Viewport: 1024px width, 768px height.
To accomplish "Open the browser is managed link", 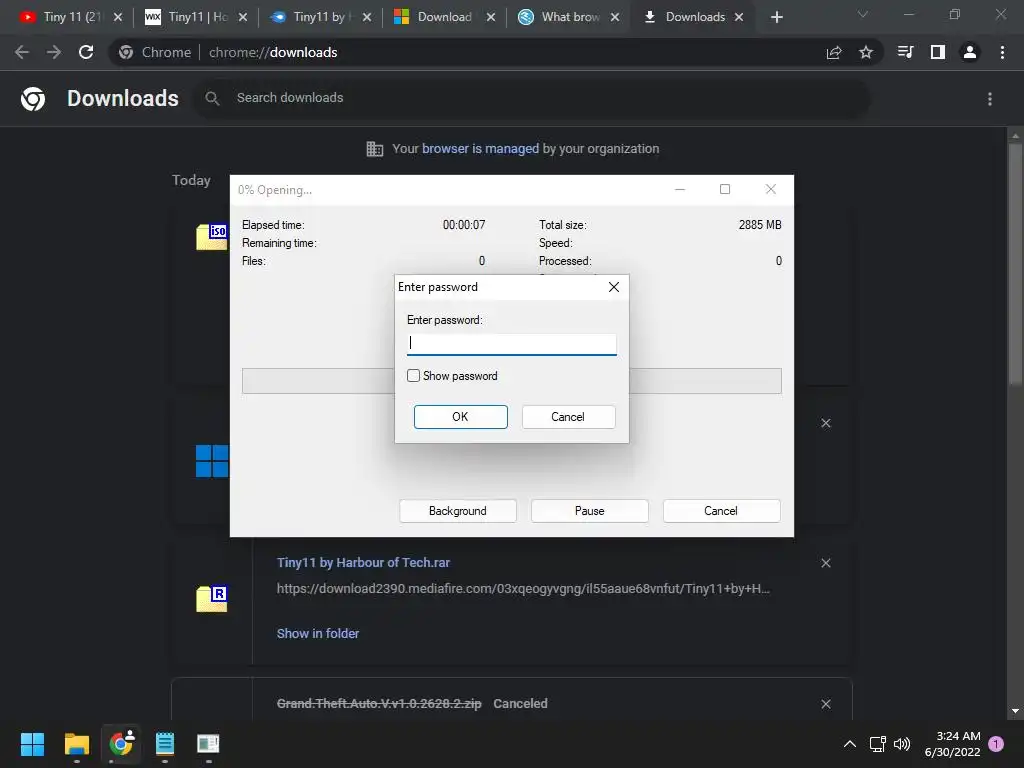I will [x=481, y=149].
